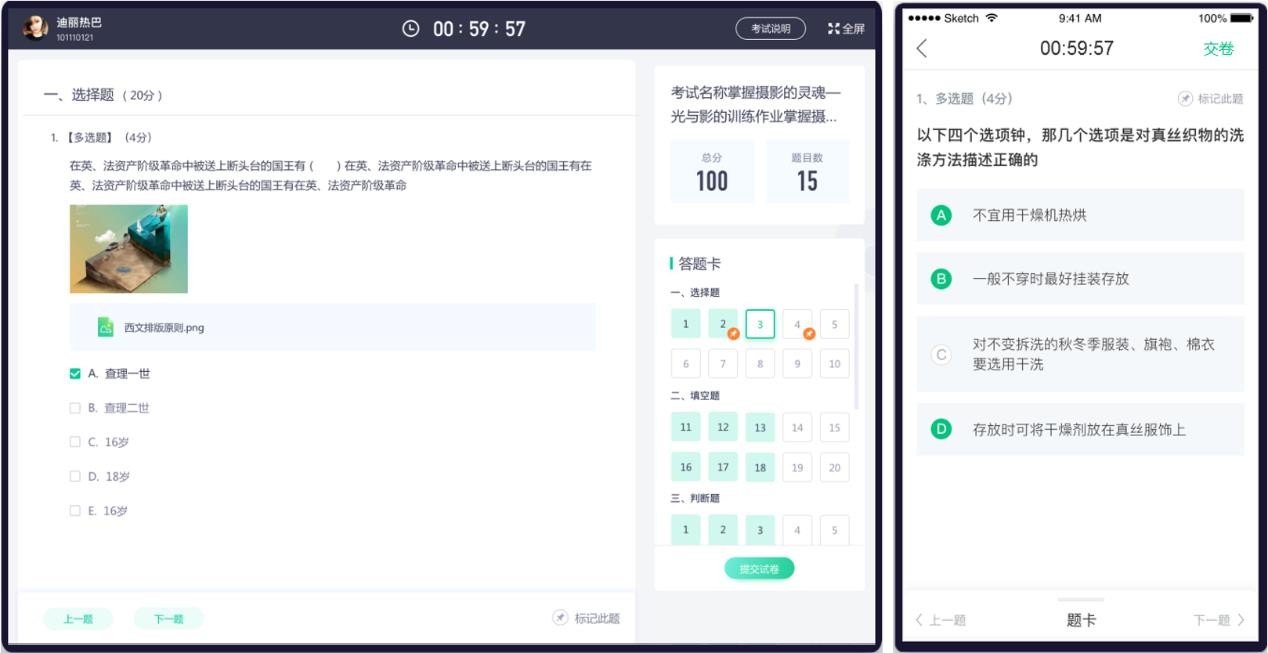Screen dimensions: 1268x653
Task: Tap the pin icon next to mobile 标记此题
Action: pyautogui.click(x=1185, y=99)
